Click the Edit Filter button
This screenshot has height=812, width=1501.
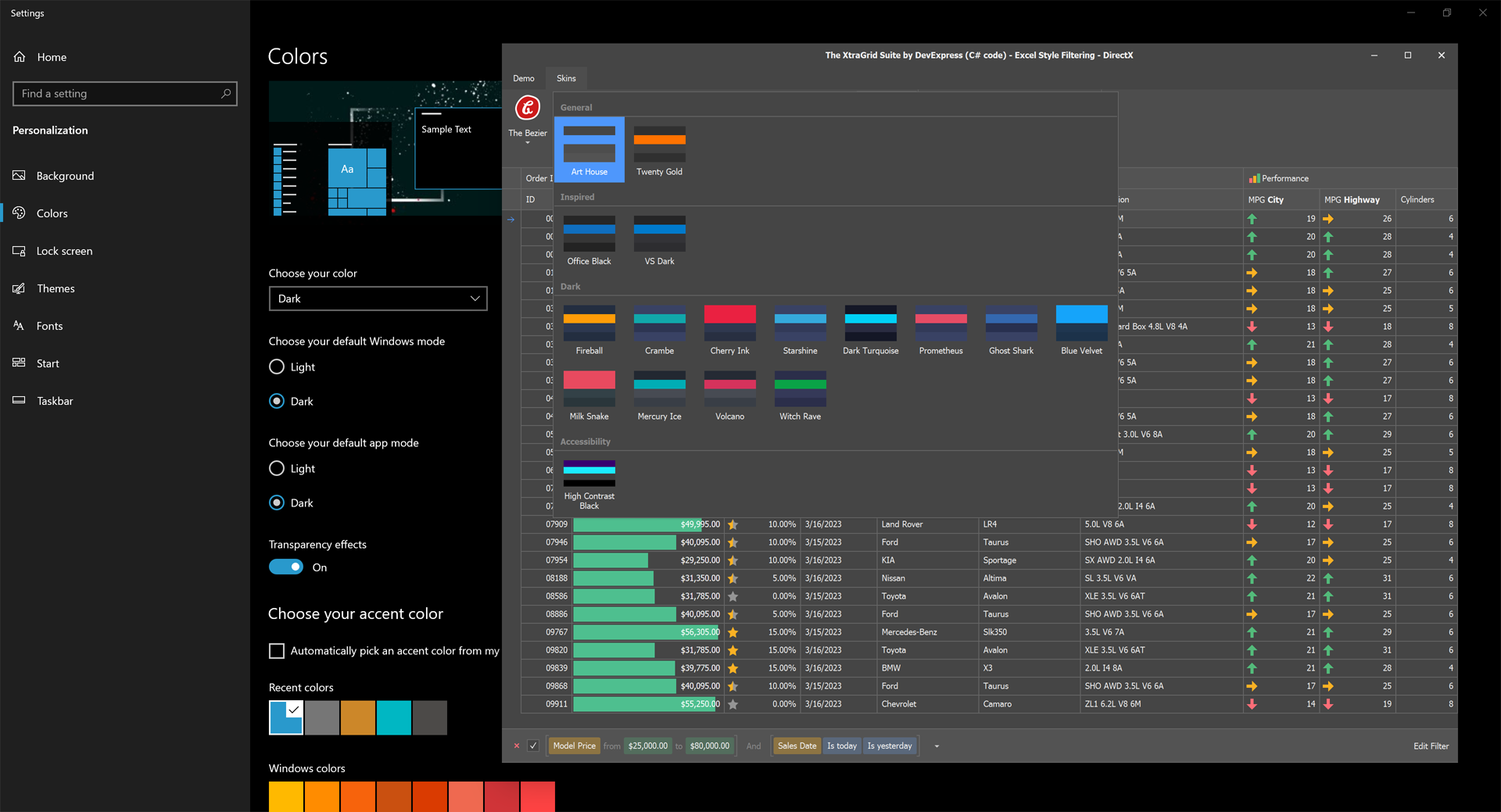[x=1431, y=746]
